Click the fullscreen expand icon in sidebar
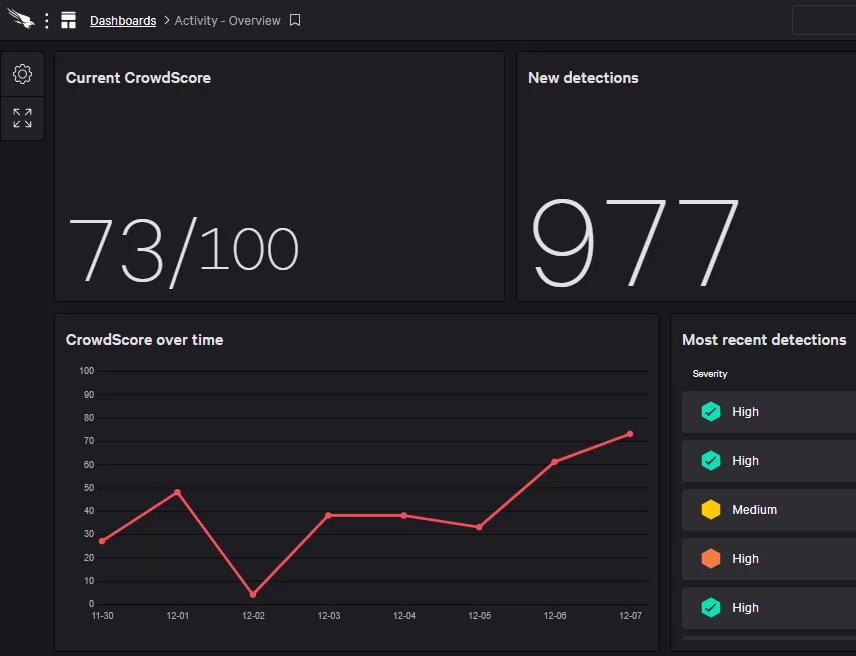 coord(22,118)
